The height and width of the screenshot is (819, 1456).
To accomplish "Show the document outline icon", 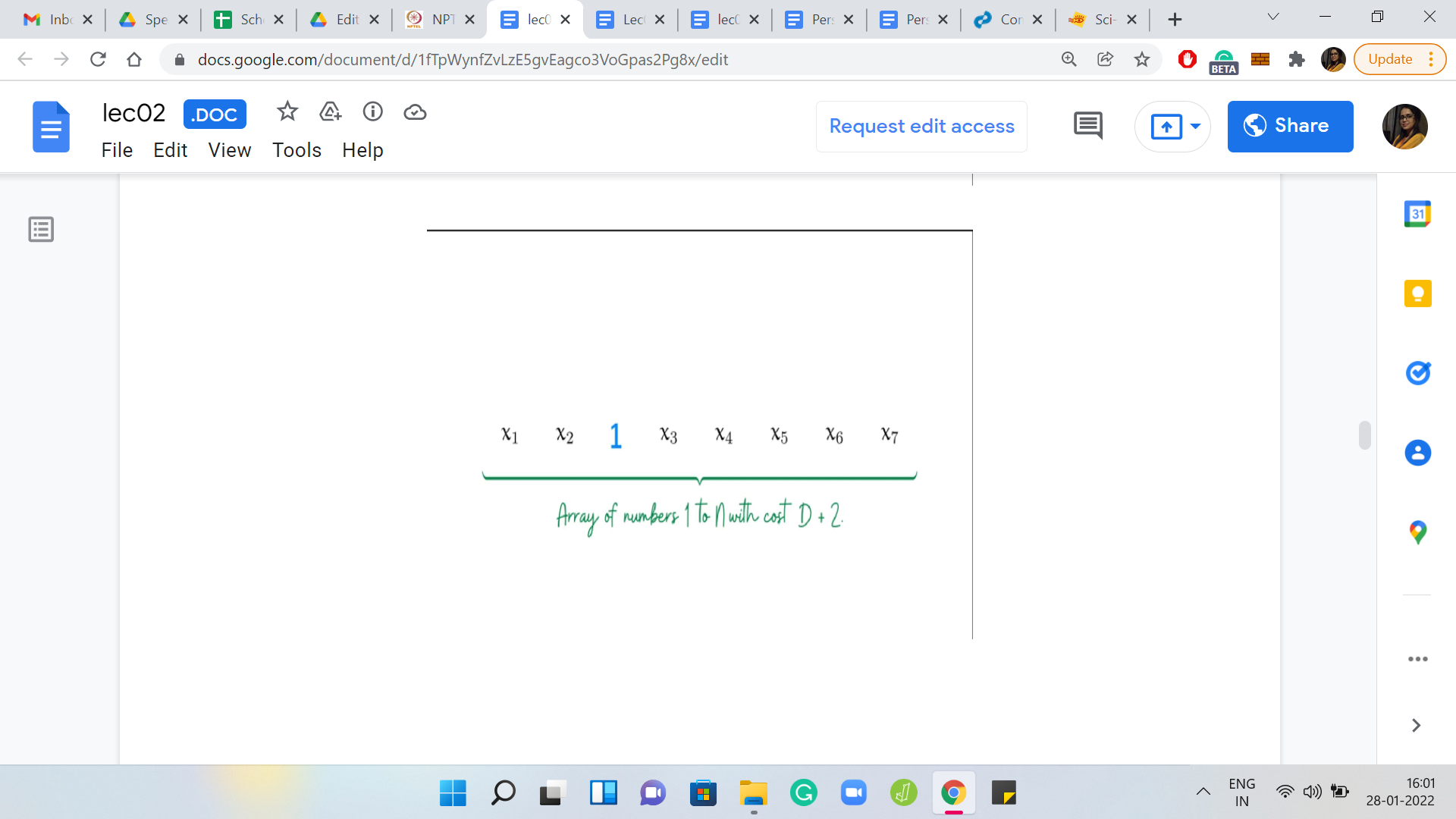I will 41,229.
